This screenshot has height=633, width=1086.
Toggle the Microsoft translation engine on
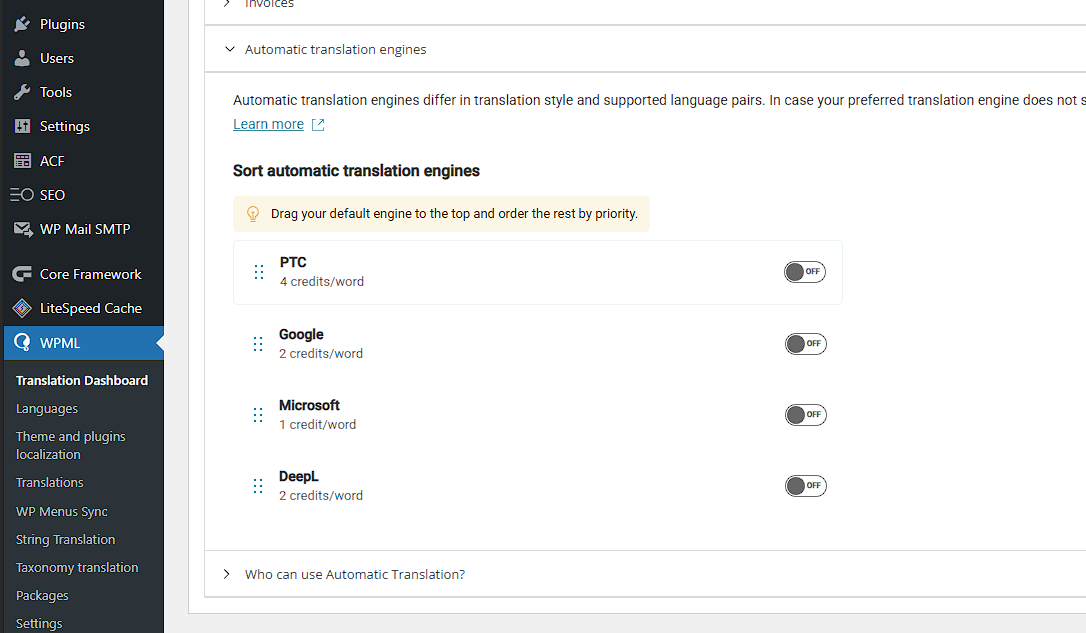[805, 415]
